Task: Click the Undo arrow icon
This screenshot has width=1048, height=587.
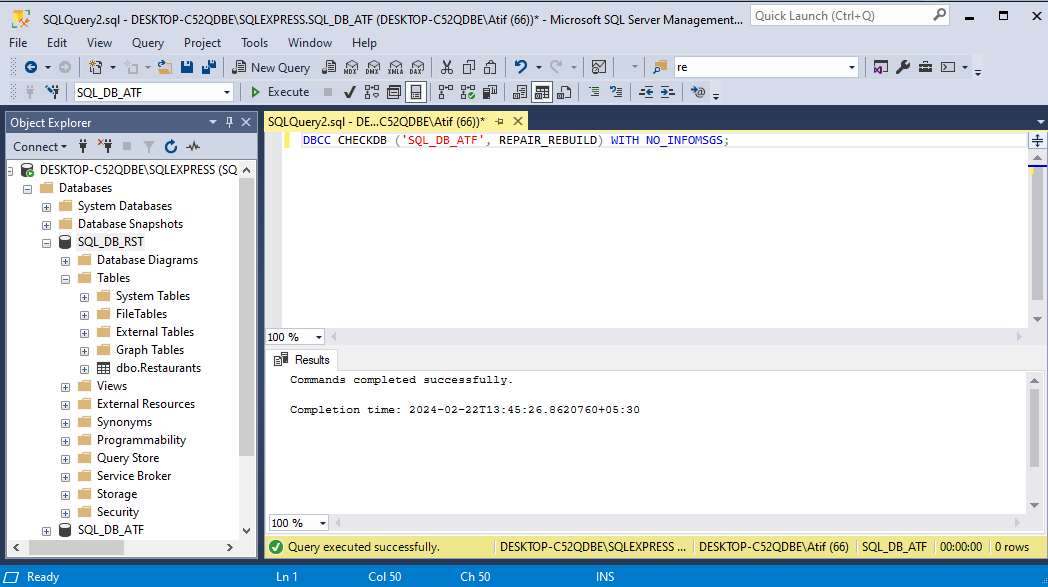Action: click(521, 67)
